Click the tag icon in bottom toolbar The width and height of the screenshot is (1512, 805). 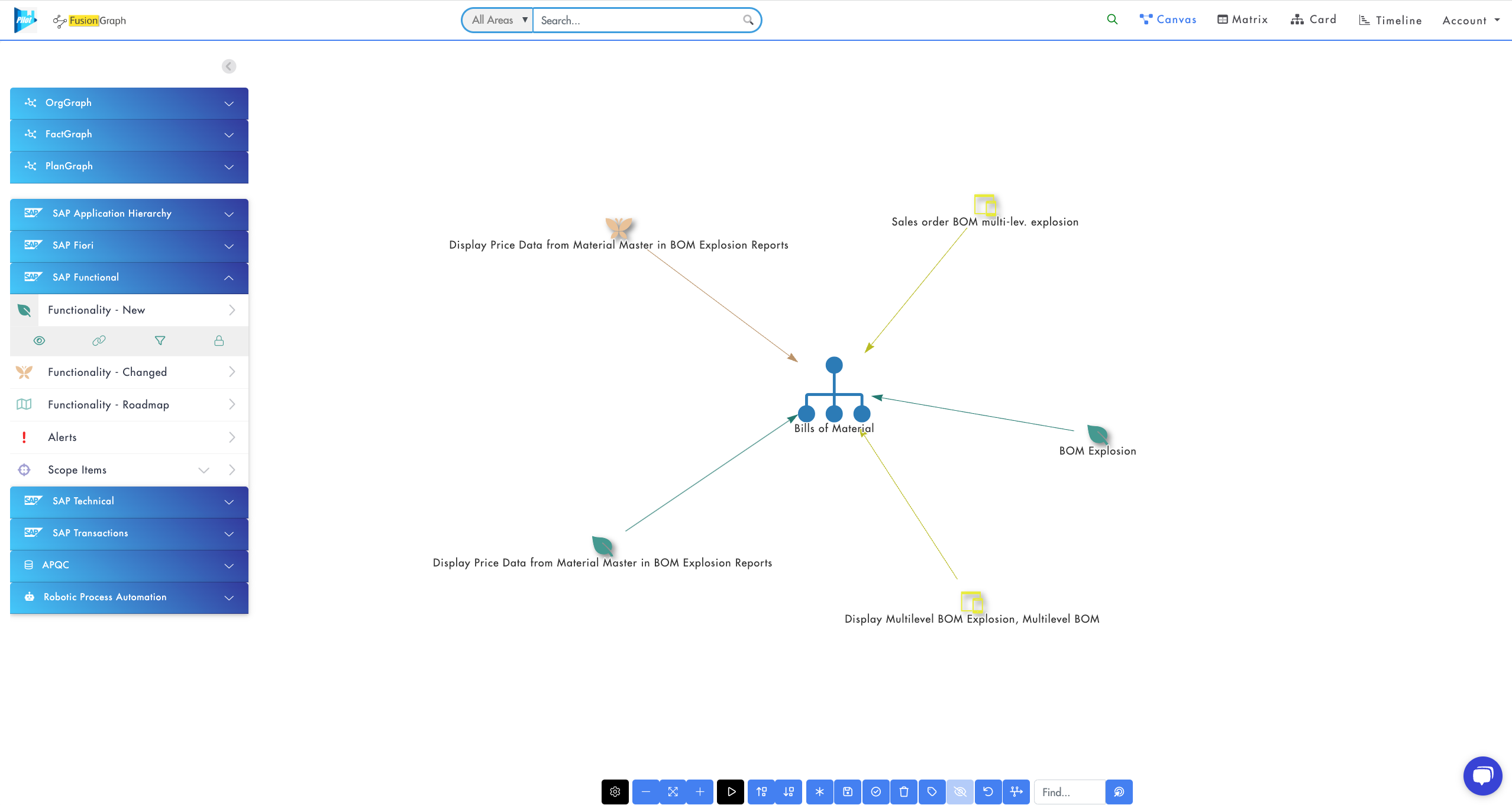tap(933, 791)
